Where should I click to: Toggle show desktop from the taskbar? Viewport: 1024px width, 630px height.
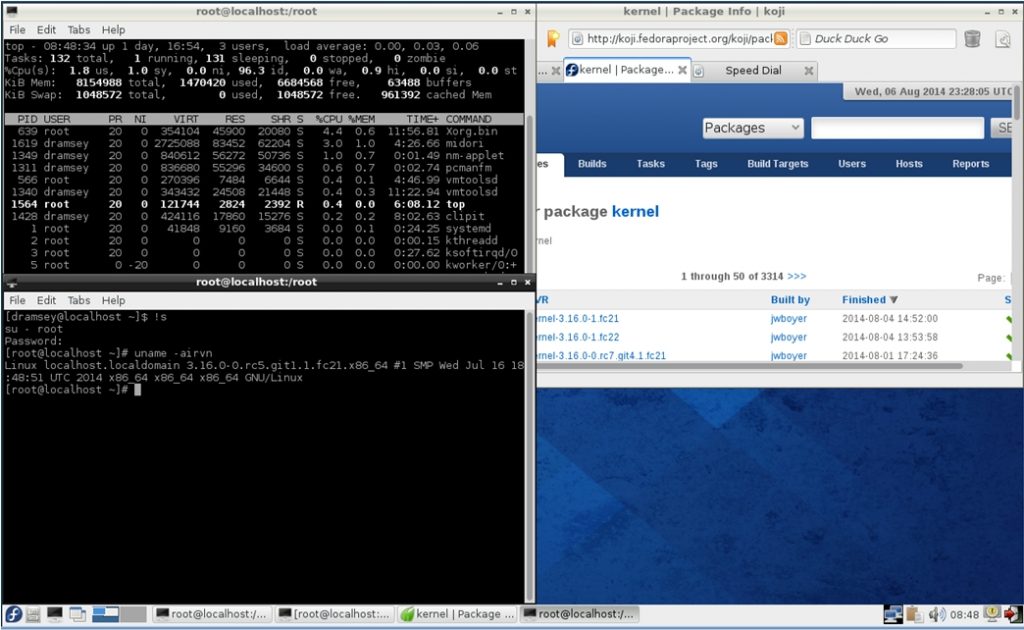pyautogui.click(x=77, y=614)
